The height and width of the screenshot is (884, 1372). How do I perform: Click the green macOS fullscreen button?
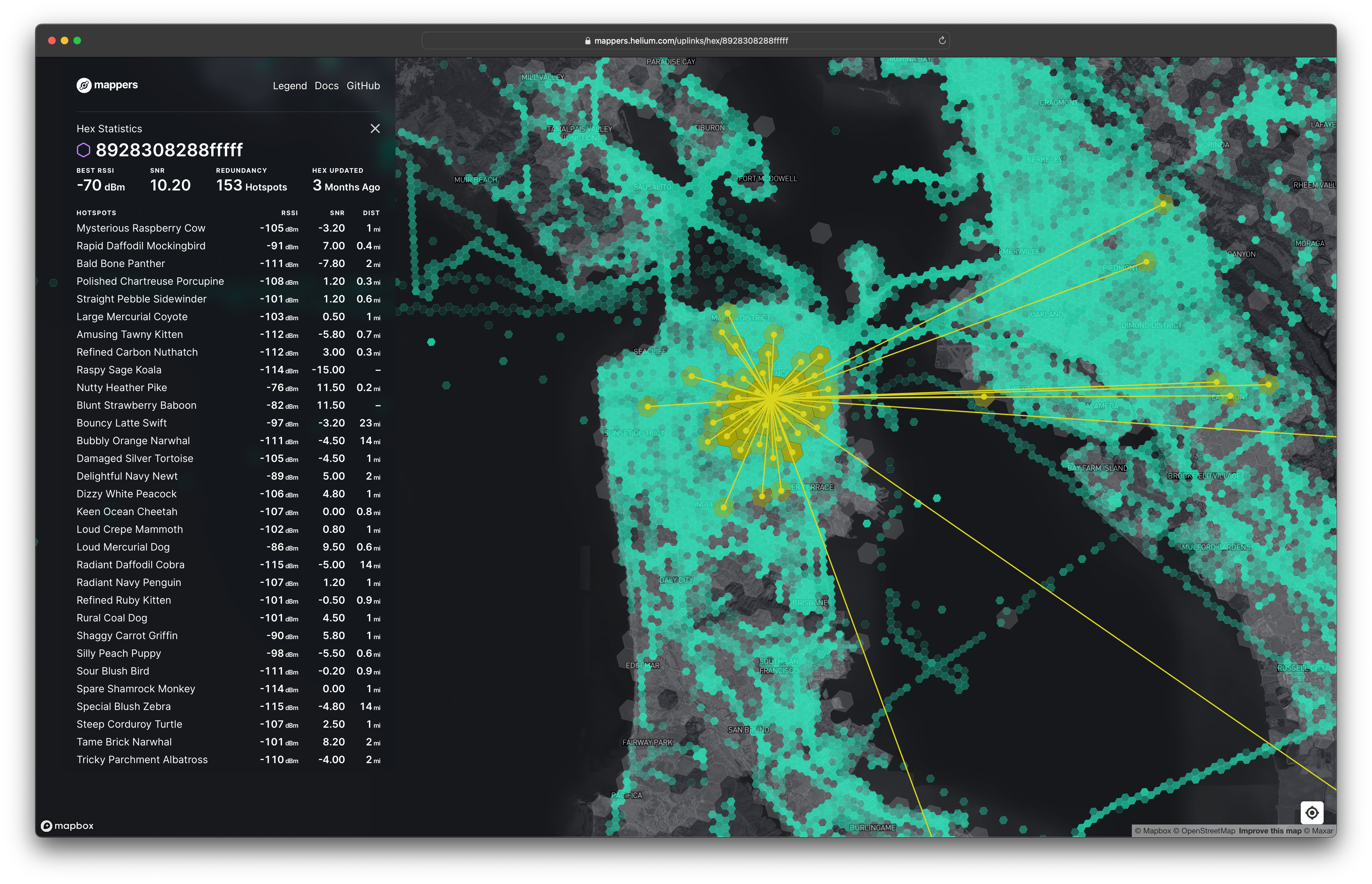[x=78, y=41]
